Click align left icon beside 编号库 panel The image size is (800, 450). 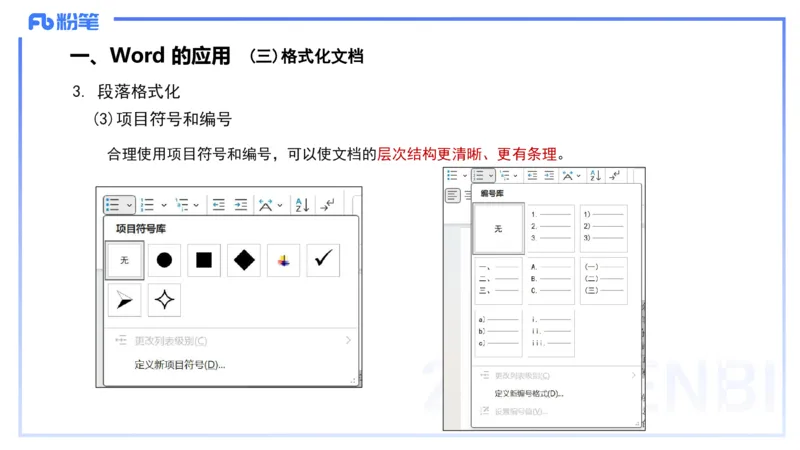pos(453,195)
